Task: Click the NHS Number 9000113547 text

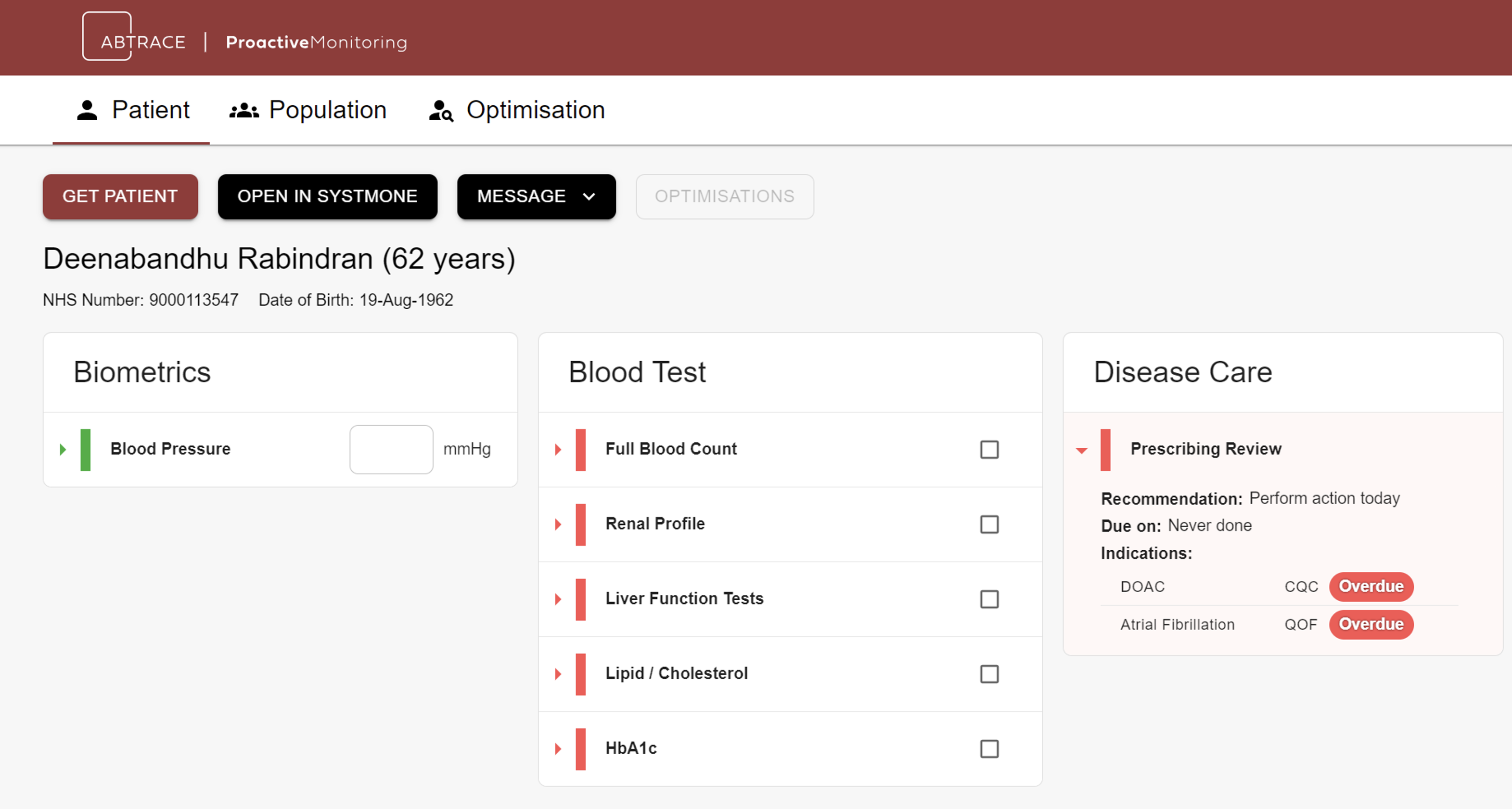Action: point(141,300)
